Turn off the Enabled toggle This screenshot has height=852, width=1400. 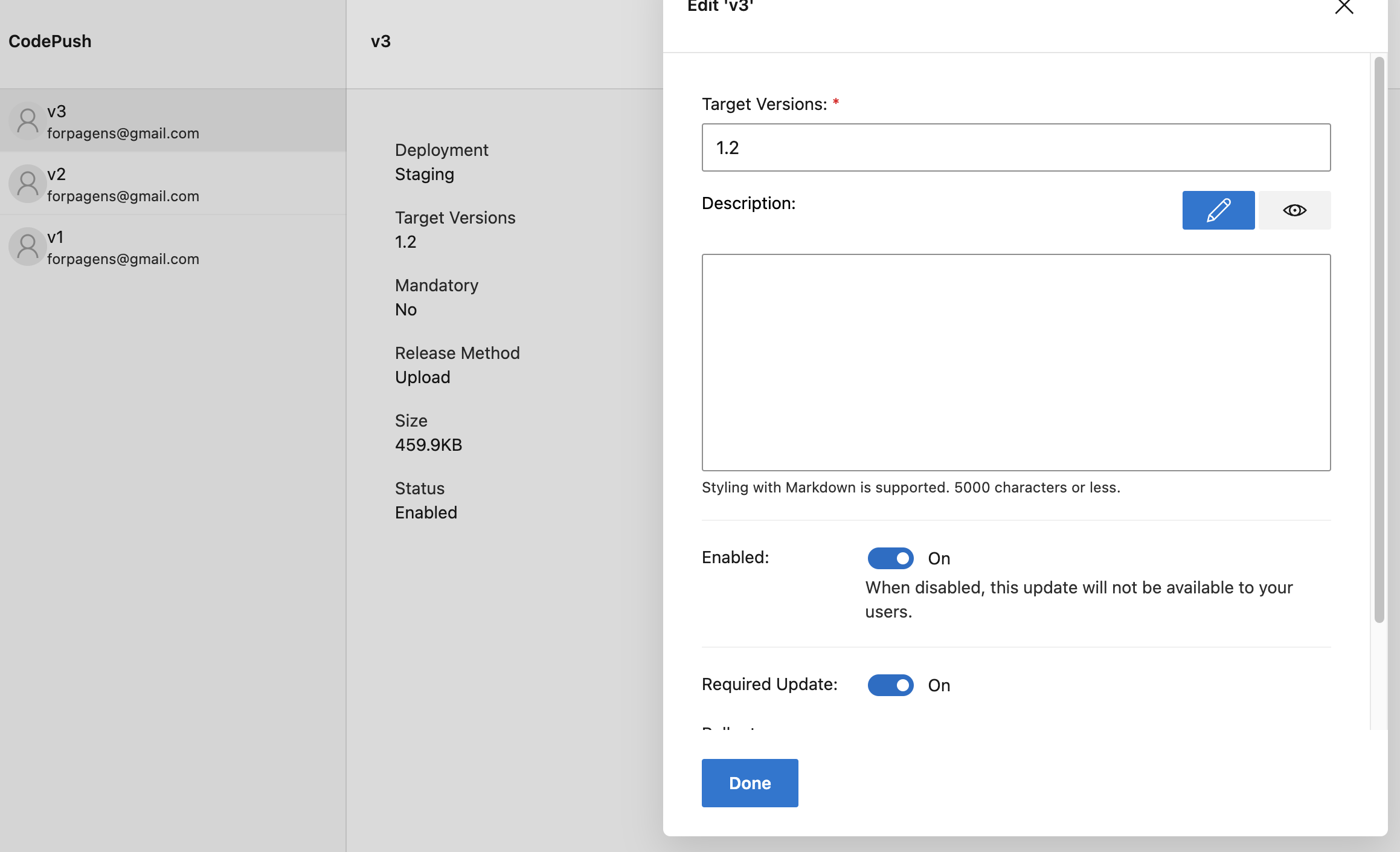point(890,558)
